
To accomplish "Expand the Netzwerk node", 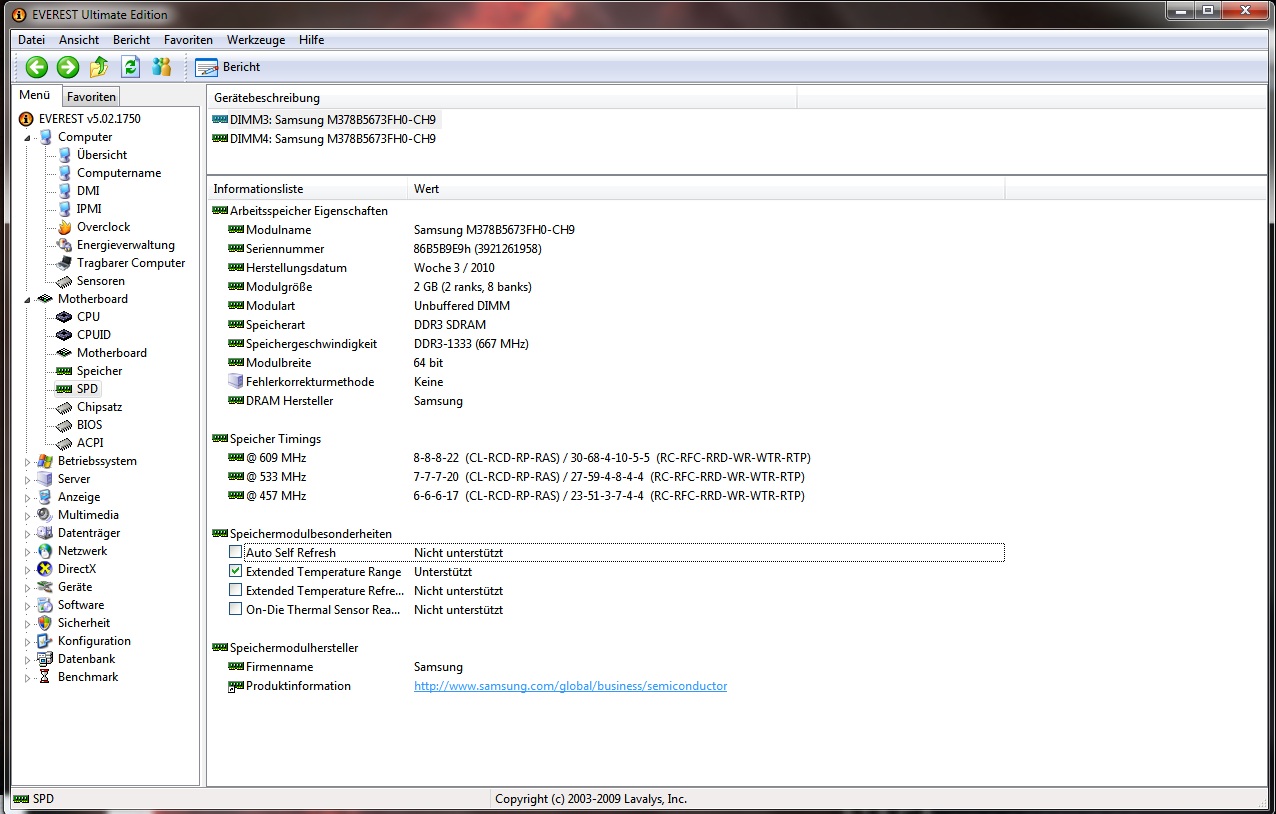I will pos(27,551).
